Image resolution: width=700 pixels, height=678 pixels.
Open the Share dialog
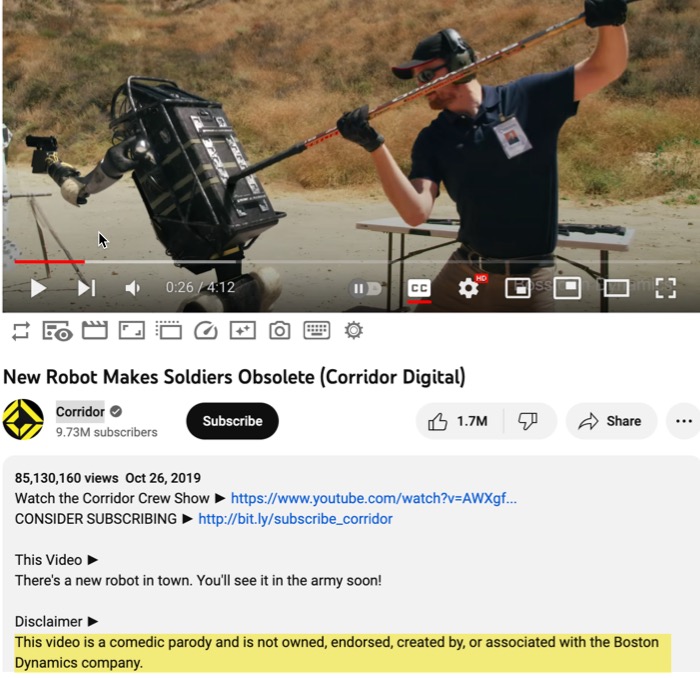coord(611,421)
